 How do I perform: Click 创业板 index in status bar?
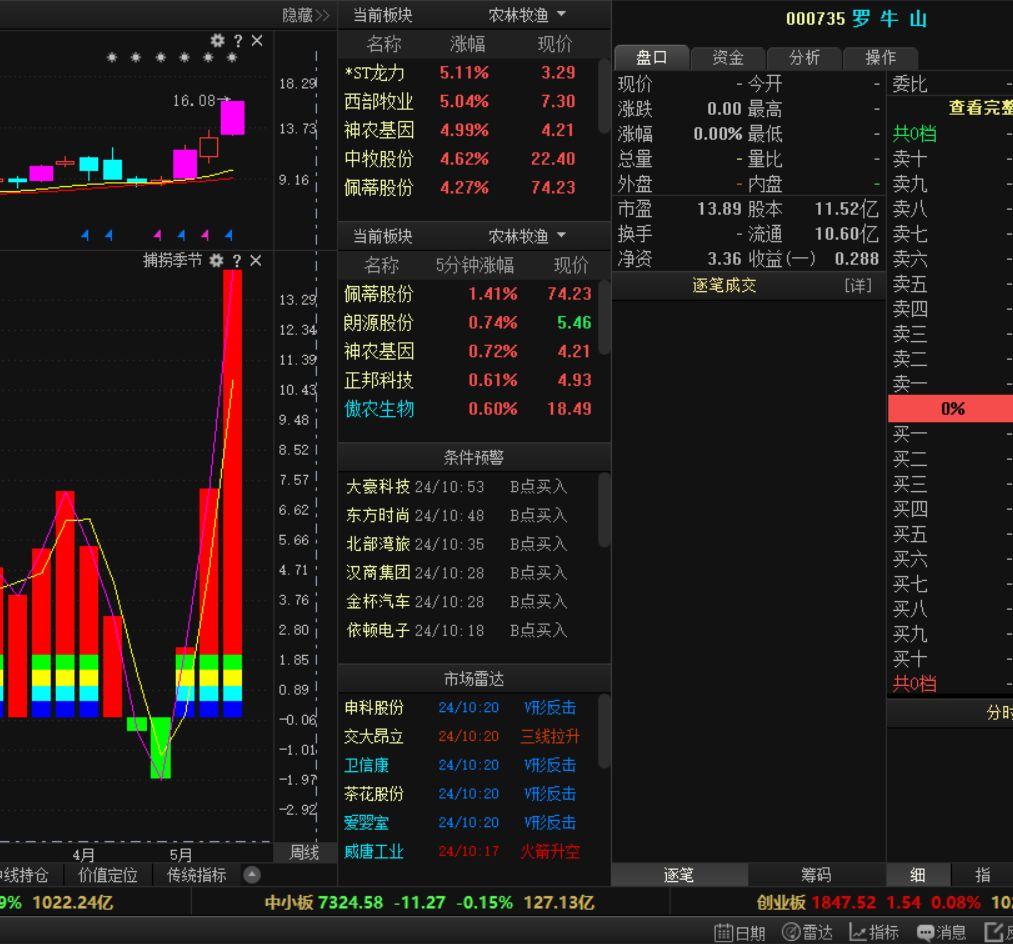pyautogui.click(x=885, y=903)
